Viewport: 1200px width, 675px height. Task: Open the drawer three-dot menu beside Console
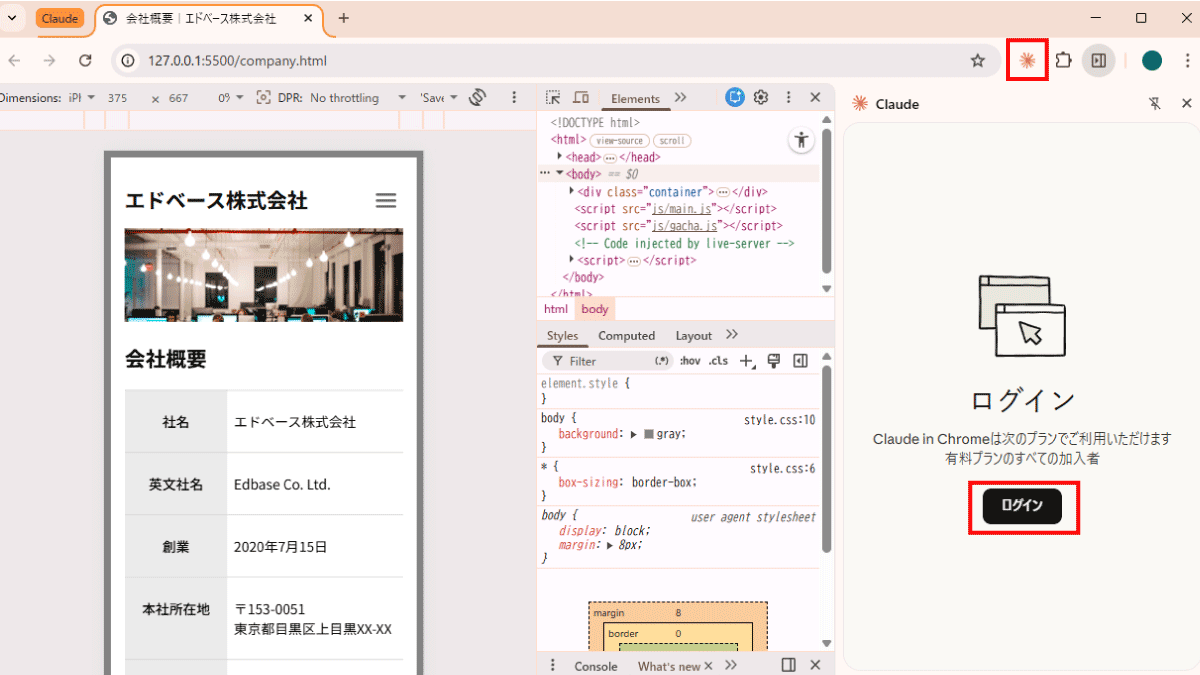(552, 665)
